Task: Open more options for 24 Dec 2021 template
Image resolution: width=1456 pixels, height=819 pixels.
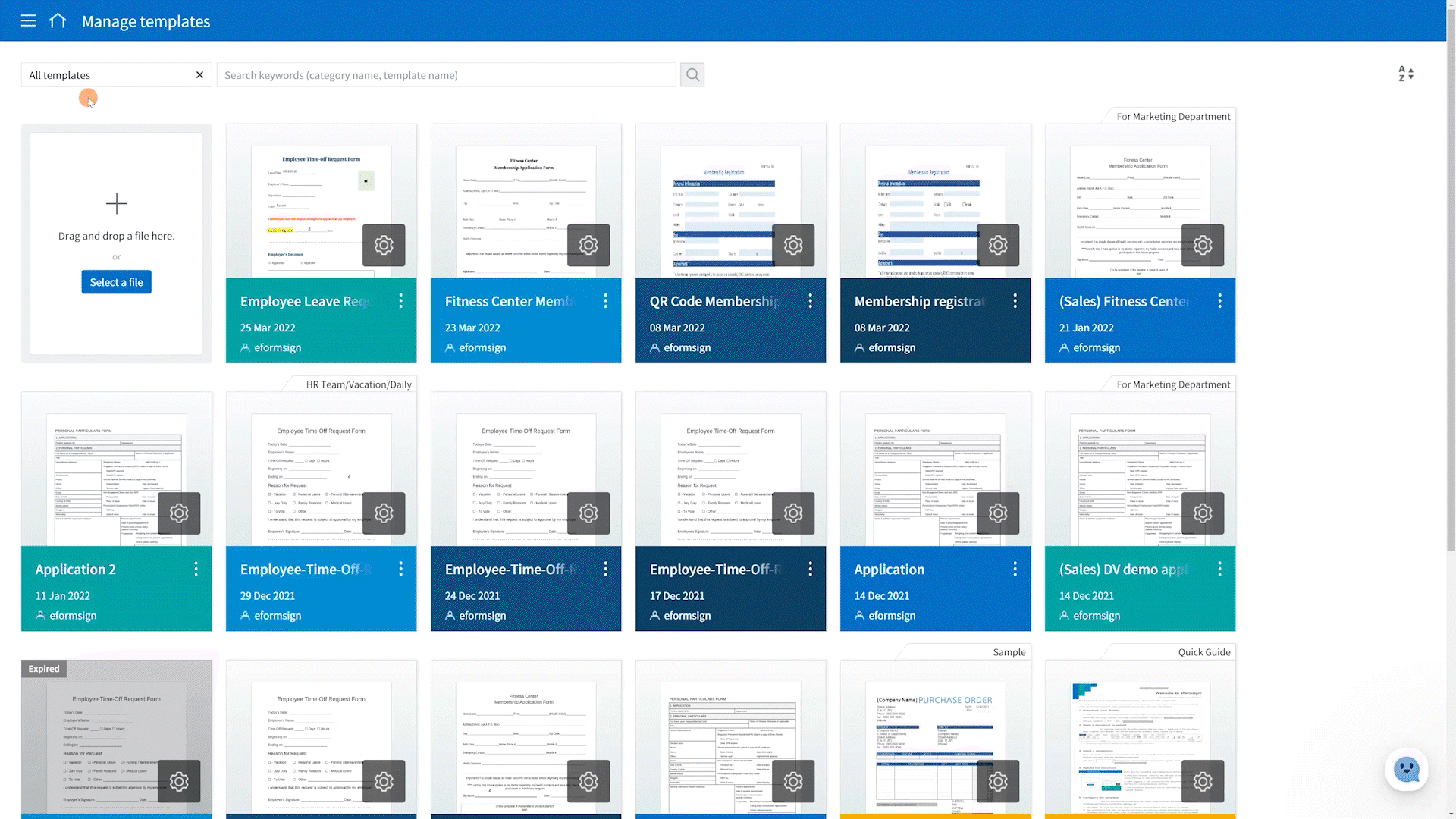Action: pos(605,569)
